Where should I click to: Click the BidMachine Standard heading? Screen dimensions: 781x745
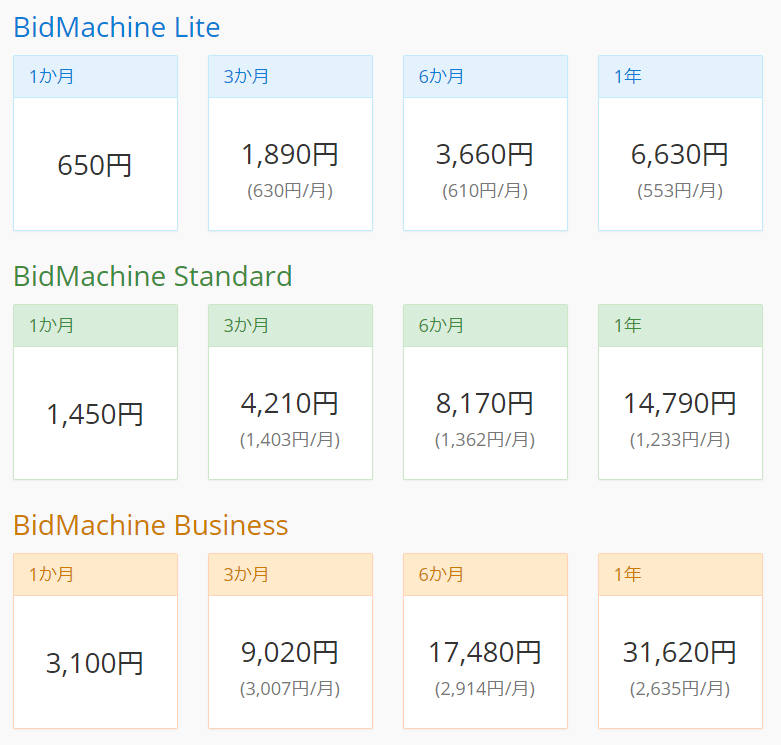click(x=152, y=276)
